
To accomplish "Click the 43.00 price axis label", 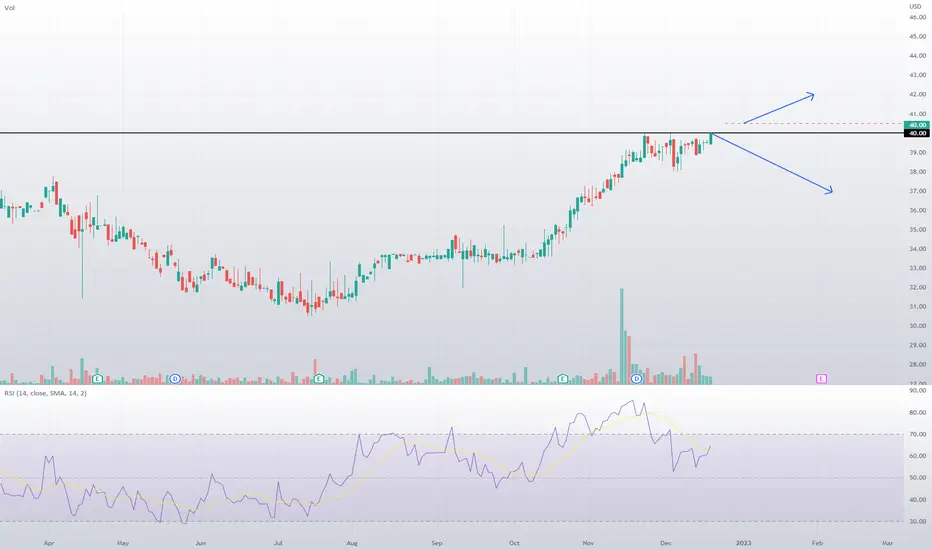I will point(917,75).
